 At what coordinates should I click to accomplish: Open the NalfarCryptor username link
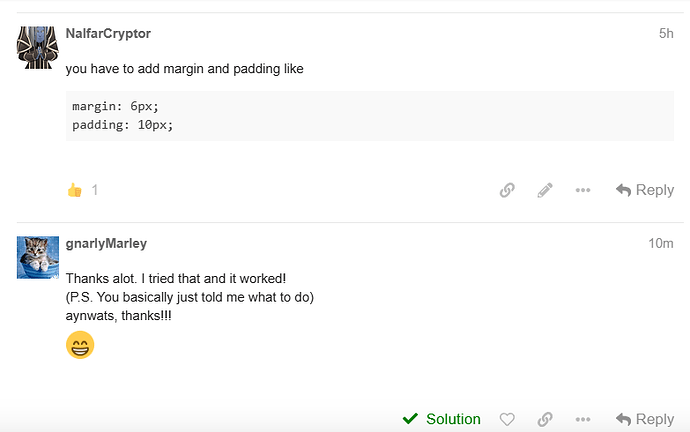[108, 34]
